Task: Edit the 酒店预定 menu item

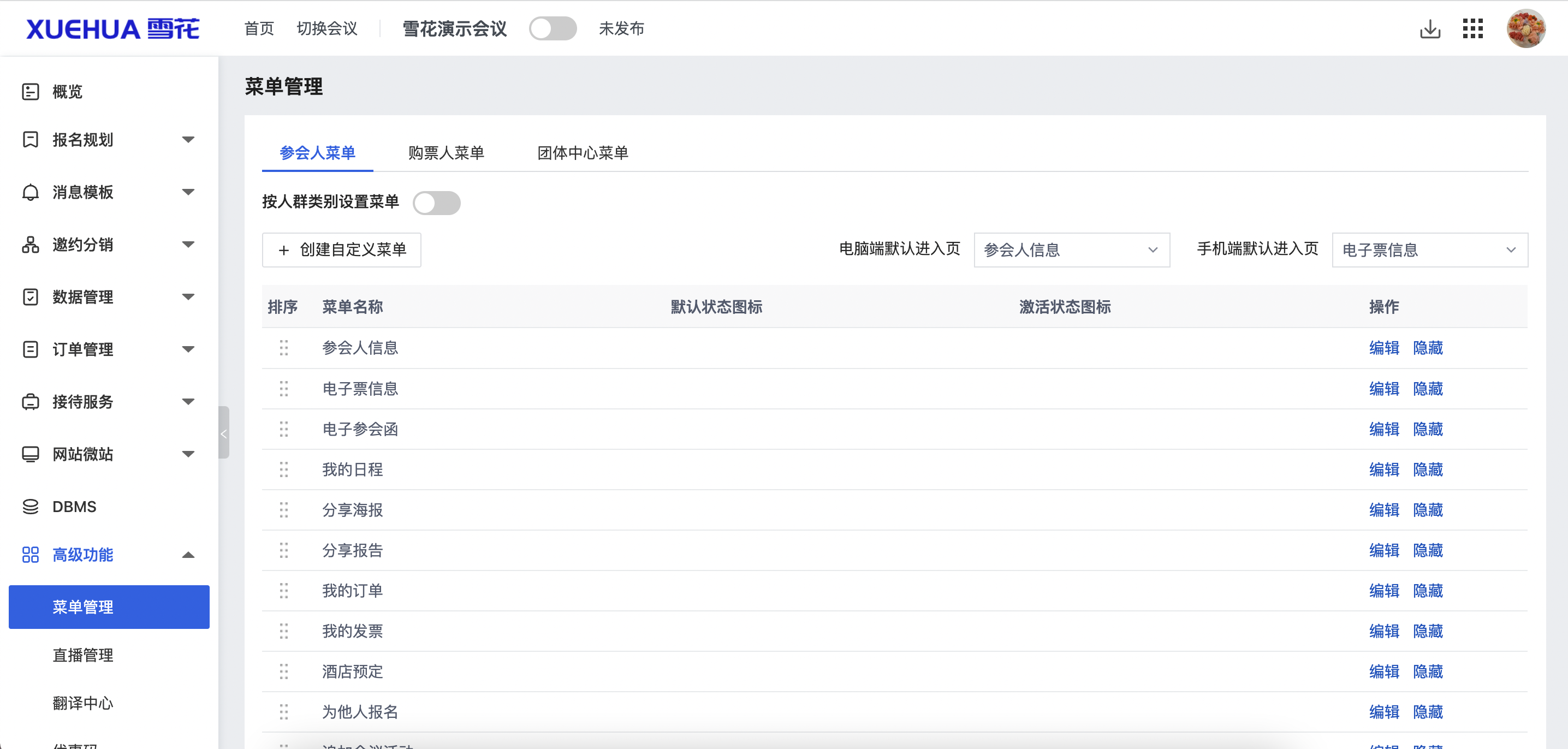Action: click(1383, 671)
